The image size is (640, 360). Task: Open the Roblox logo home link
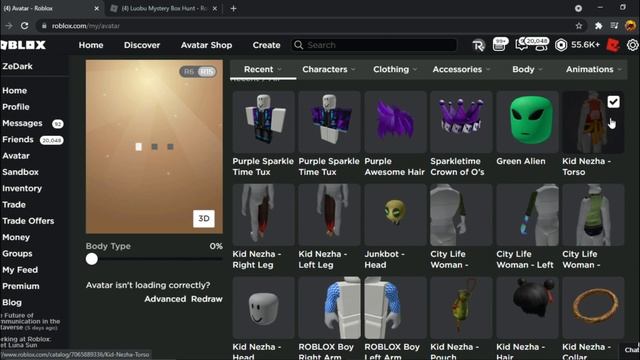[23, 45]
